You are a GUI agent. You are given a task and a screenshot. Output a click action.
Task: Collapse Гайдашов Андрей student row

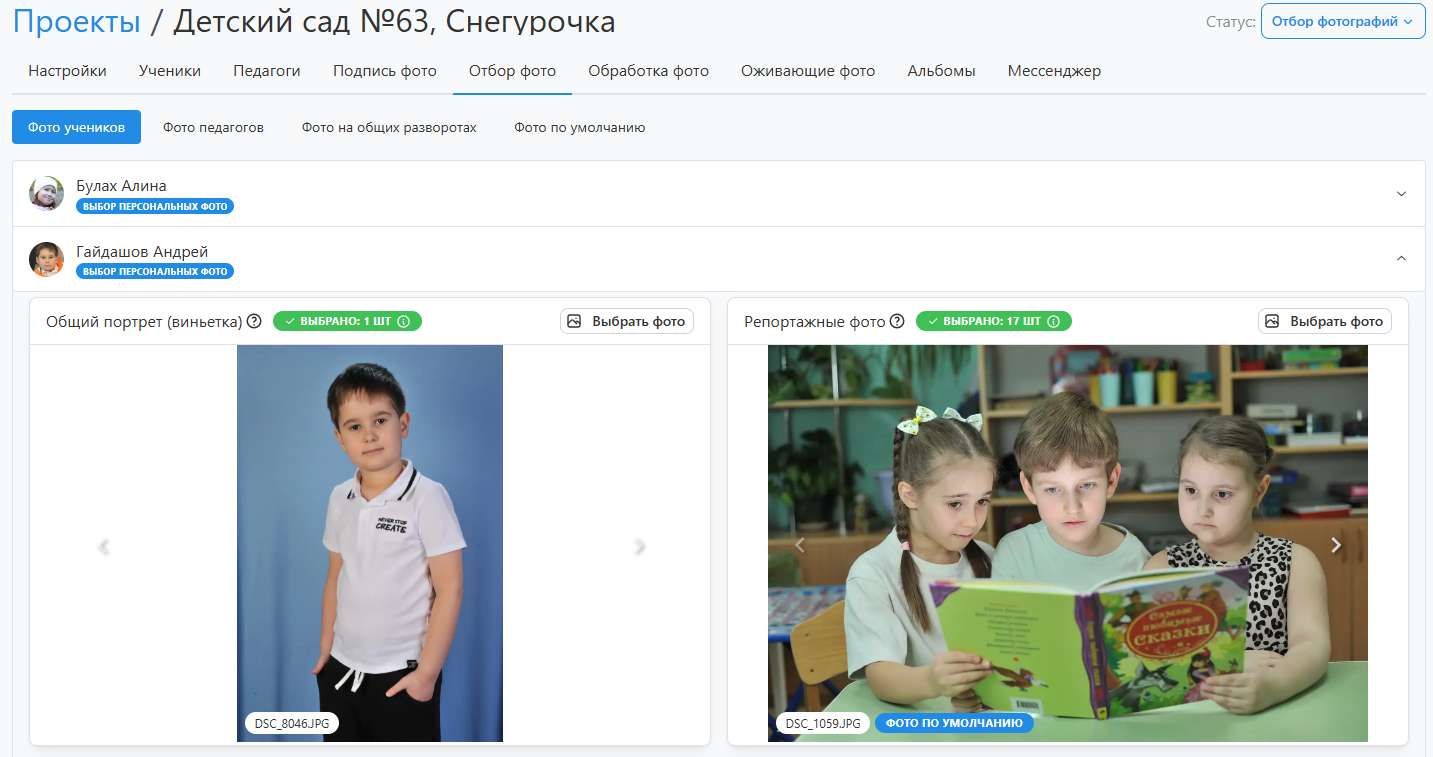coord(1401,258)
